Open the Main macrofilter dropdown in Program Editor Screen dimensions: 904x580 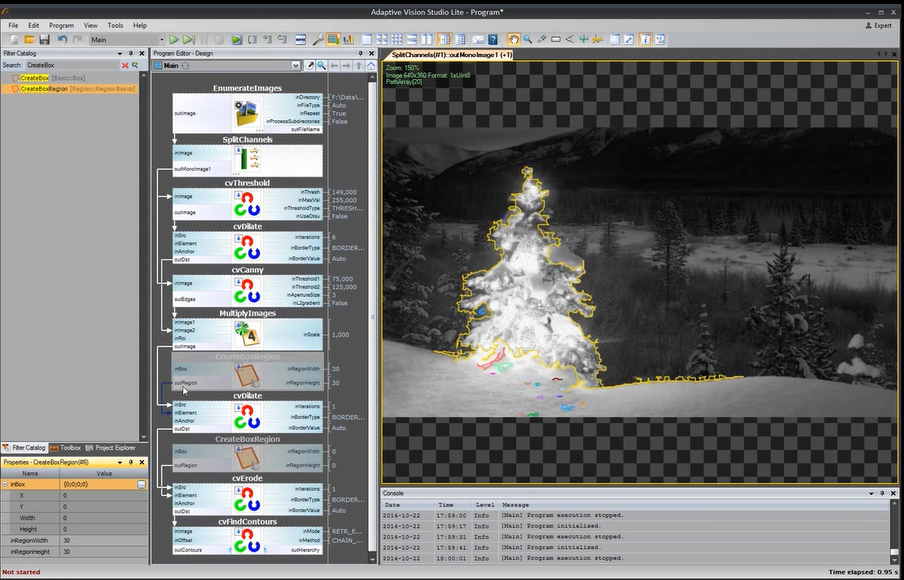[x=295, y=66]
